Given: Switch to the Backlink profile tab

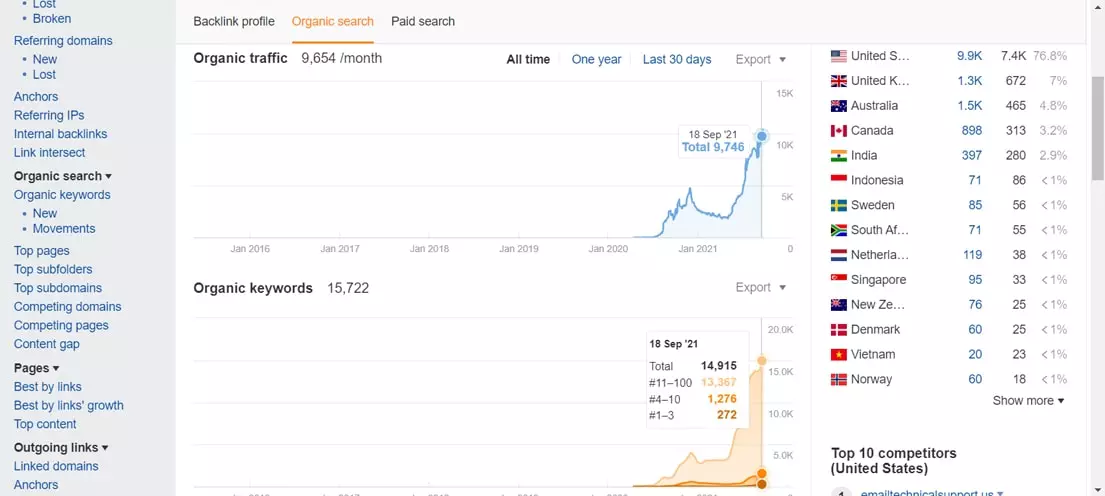Looking at the screenshot, I should [x=234, y=21].
